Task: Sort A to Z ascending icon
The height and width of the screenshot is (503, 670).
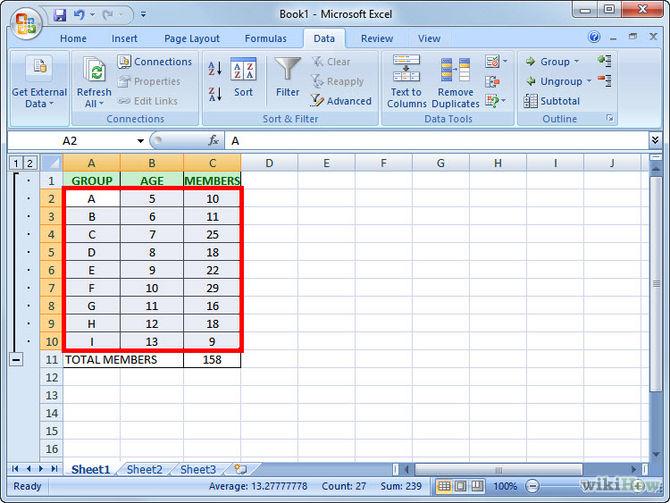Action: (215, 69)
